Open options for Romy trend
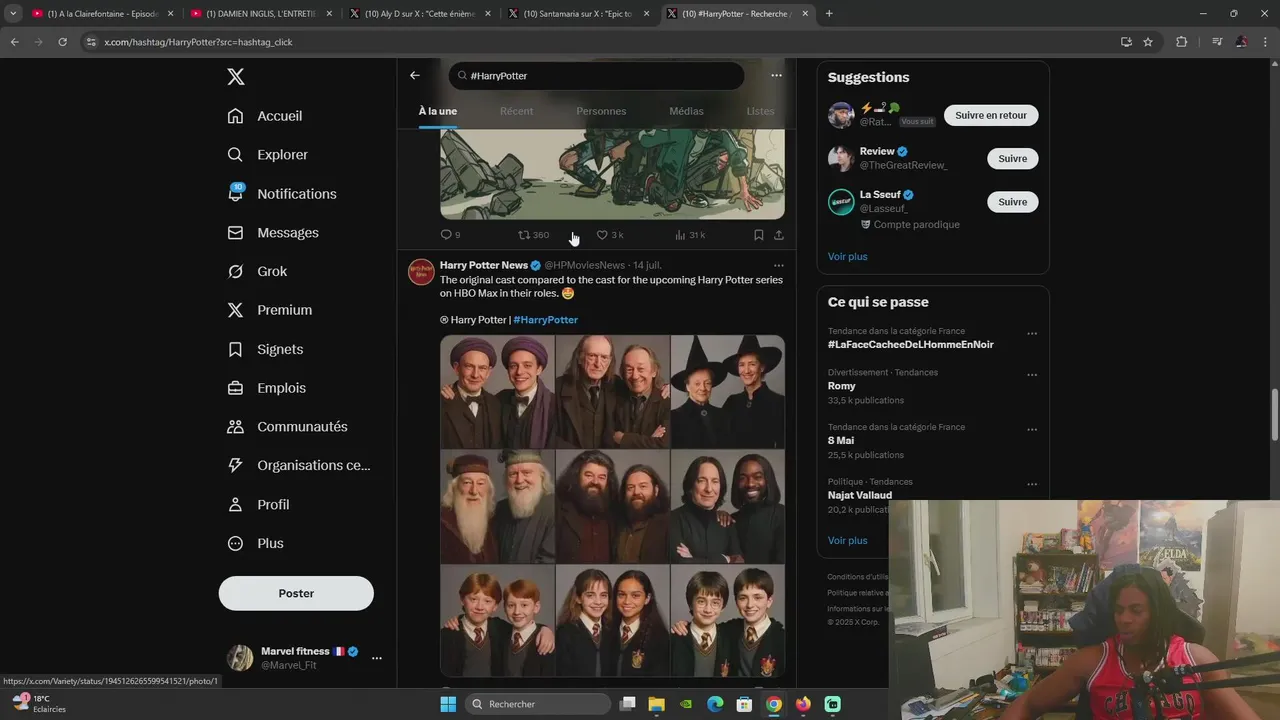 tap(1032, 375)
